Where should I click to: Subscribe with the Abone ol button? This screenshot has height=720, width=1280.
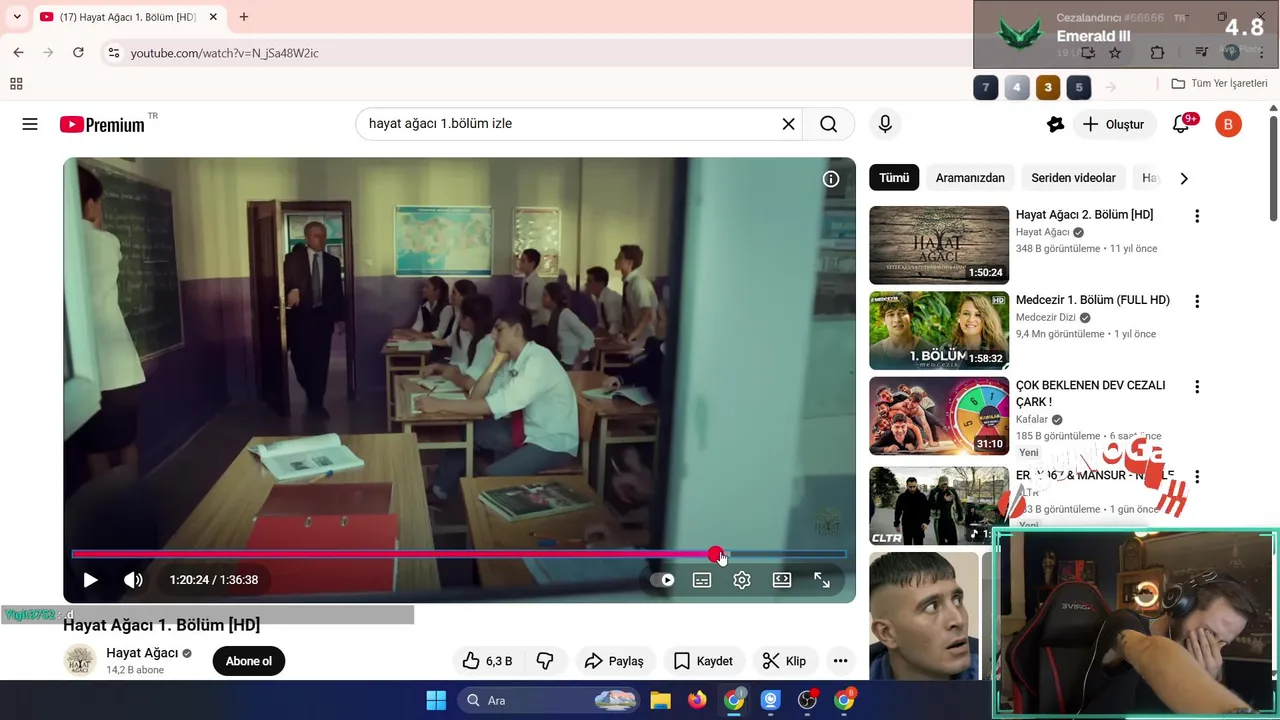pos(249,661)
